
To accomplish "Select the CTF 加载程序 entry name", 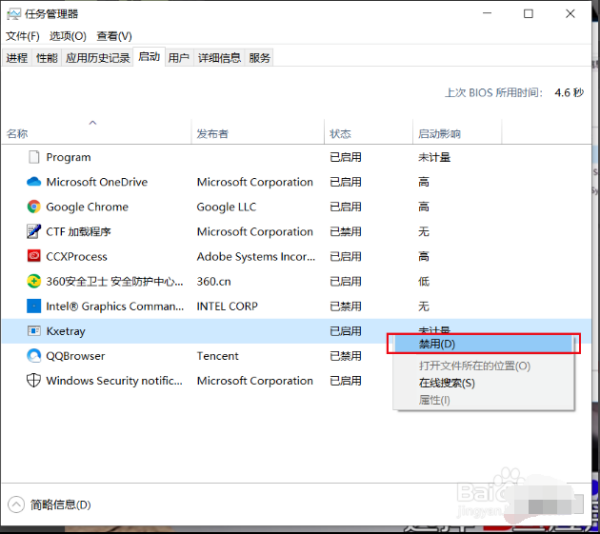I will tap(78, 231).
